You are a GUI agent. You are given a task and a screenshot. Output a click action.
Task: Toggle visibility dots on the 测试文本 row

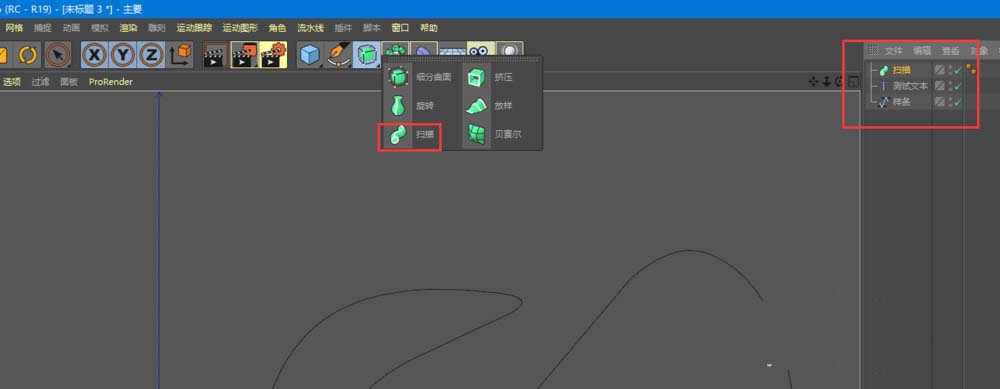[950, 86]
